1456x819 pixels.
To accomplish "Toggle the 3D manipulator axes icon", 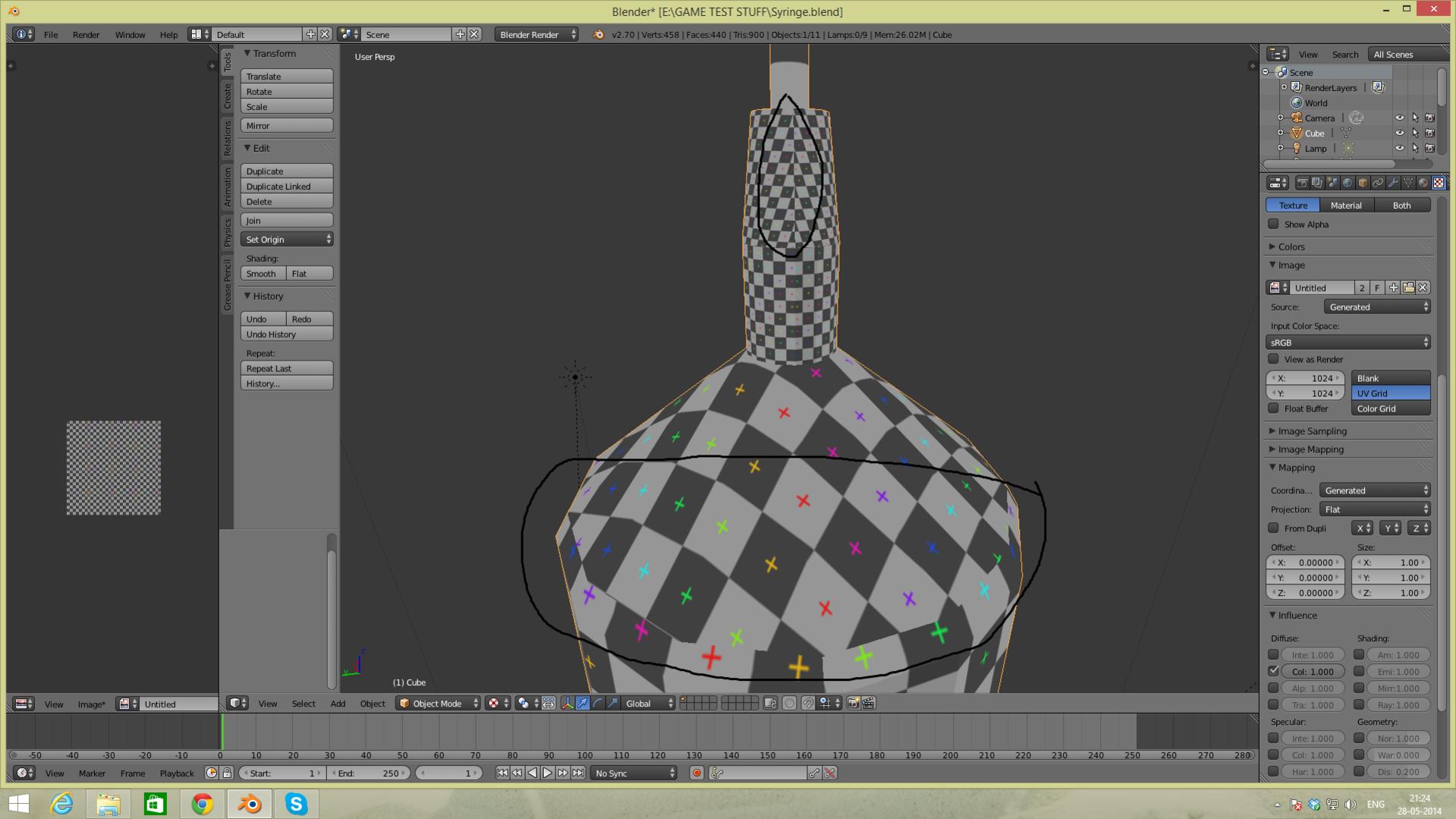I will point(568,704).
